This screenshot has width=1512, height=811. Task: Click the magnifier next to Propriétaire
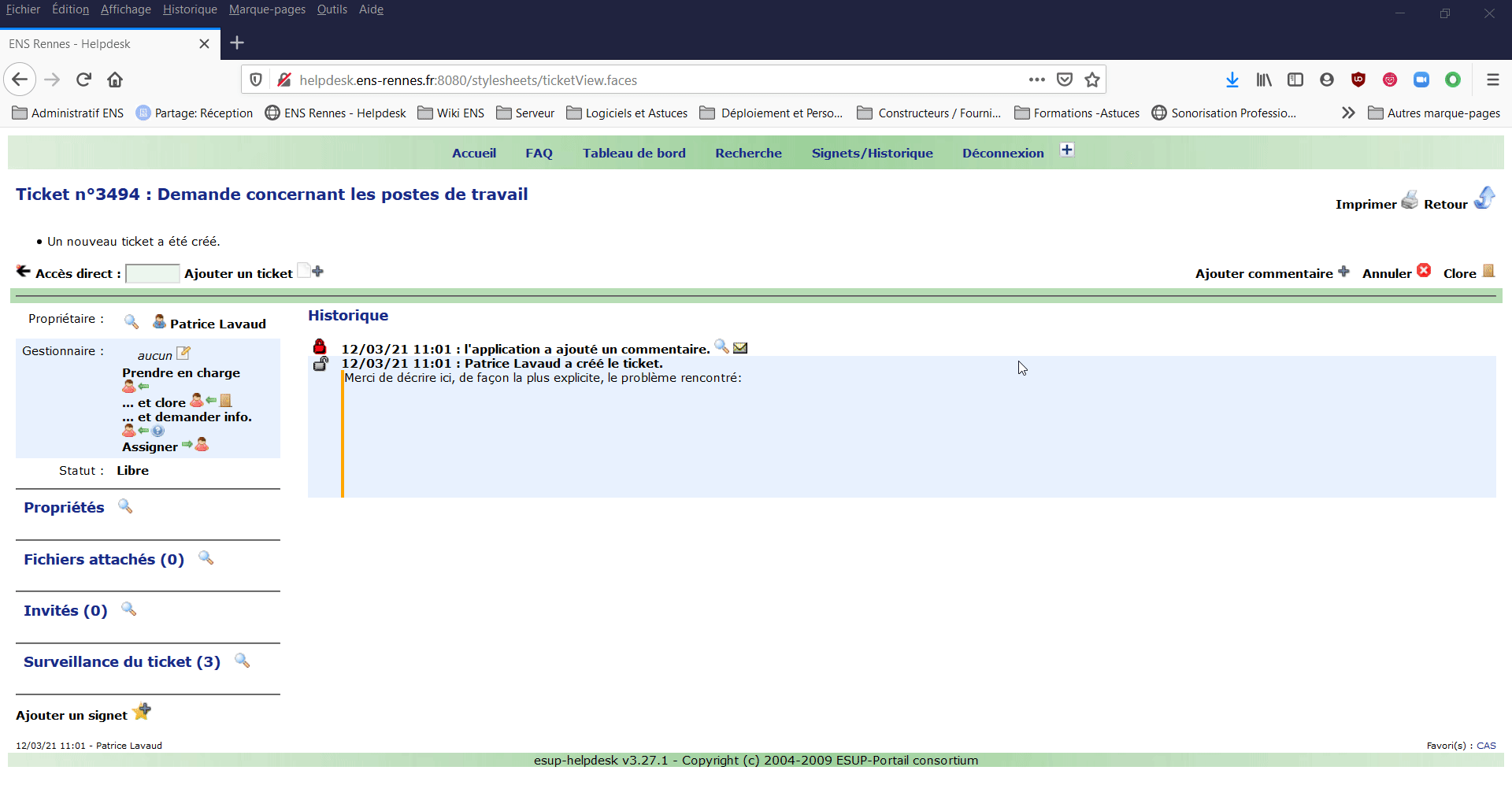[132, 321]
